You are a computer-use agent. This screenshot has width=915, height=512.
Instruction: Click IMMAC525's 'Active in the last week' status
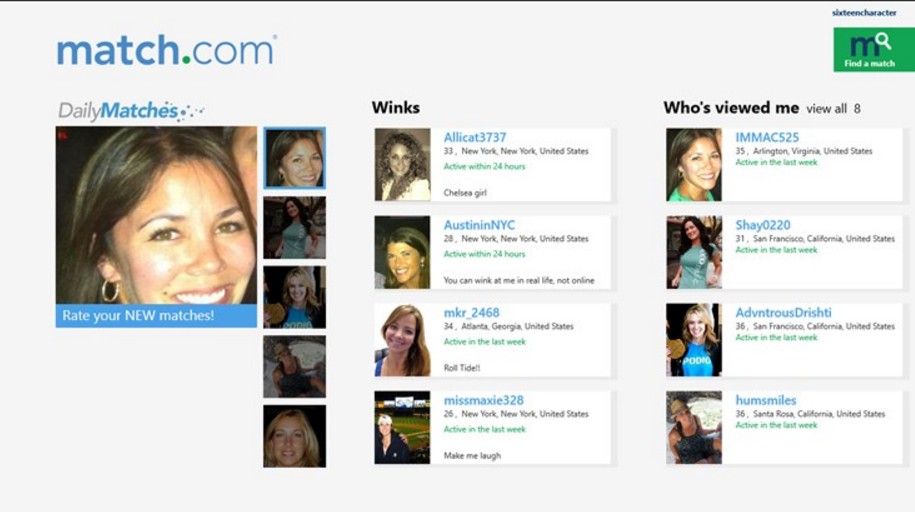[x=776, y=162]
